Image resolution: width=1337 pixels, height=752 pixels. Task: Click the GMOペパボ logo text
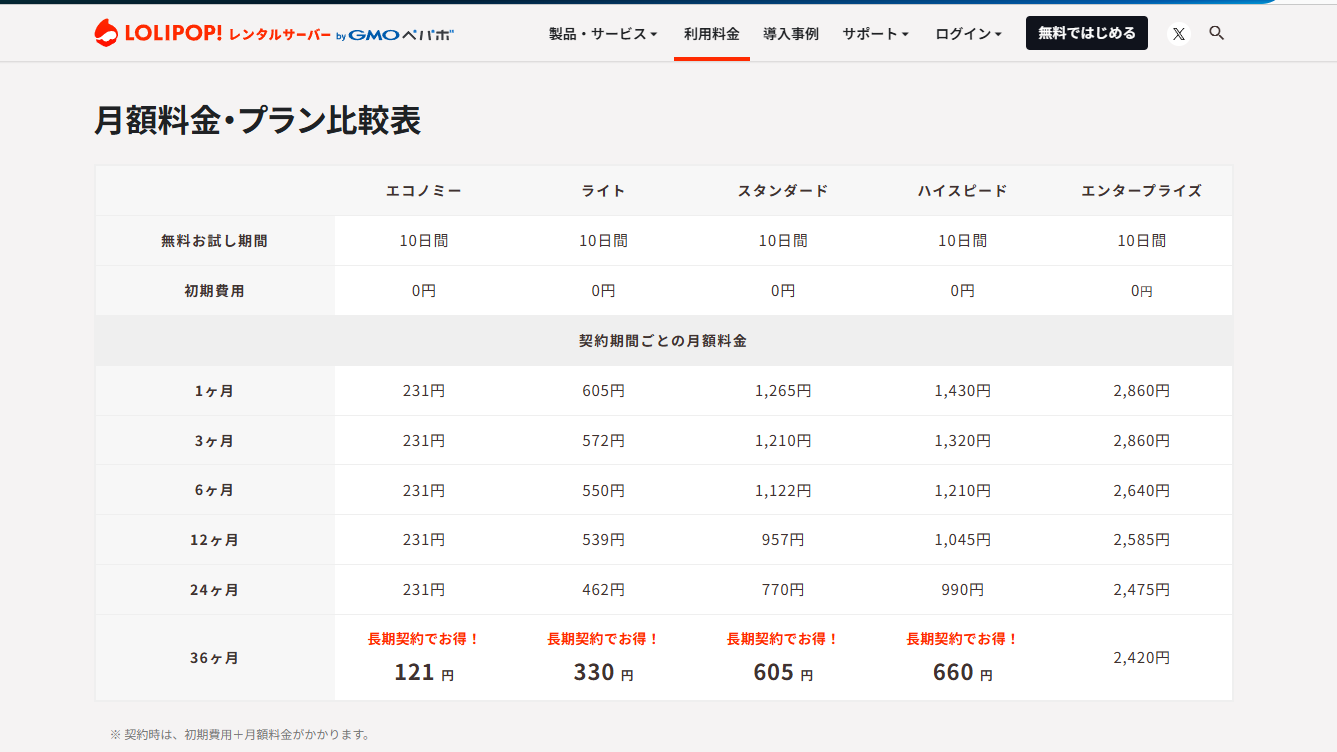[400, 34]
